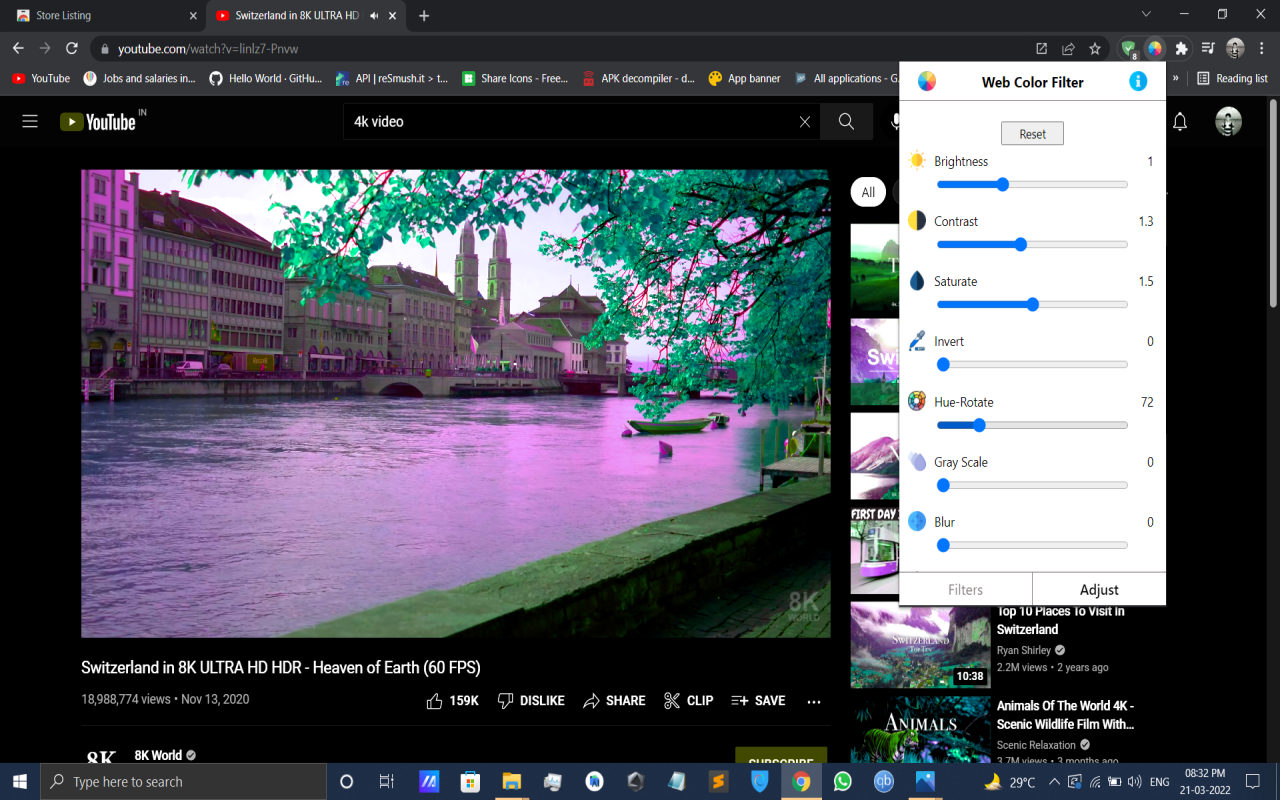Click the Gray Scale icon
Image resolution: width=1280 pixels, height=800 pixels.
(916, 461)
